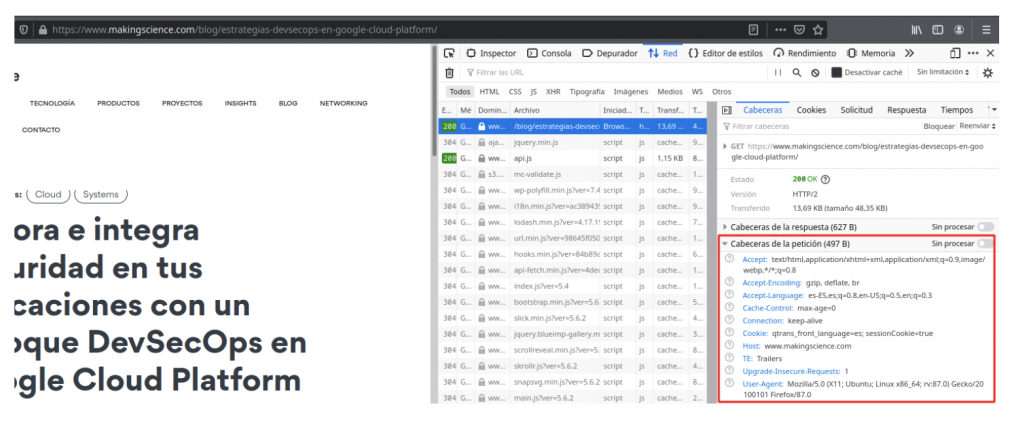Switch to the Cookies tab
The width and height of the screenshot is (1024, 435).
[x=811, y=110]
